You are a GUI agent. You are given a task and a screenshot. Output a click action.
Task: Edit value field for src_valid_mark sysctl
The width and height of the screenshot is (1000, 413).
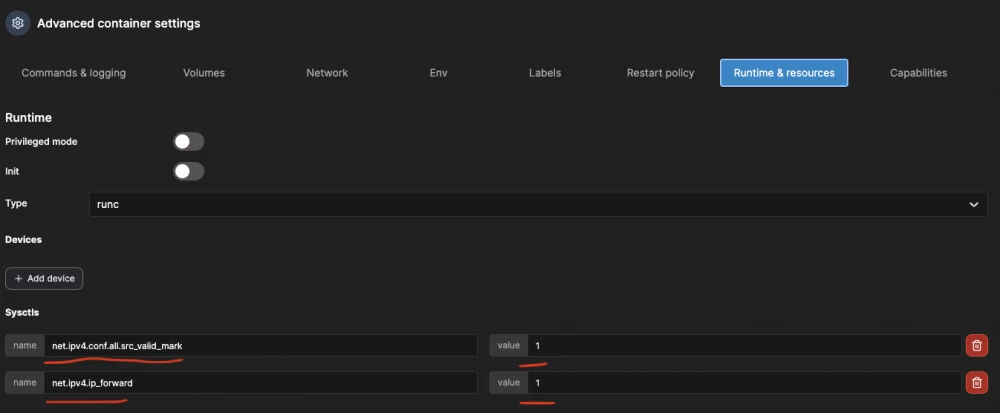[744, 346]
